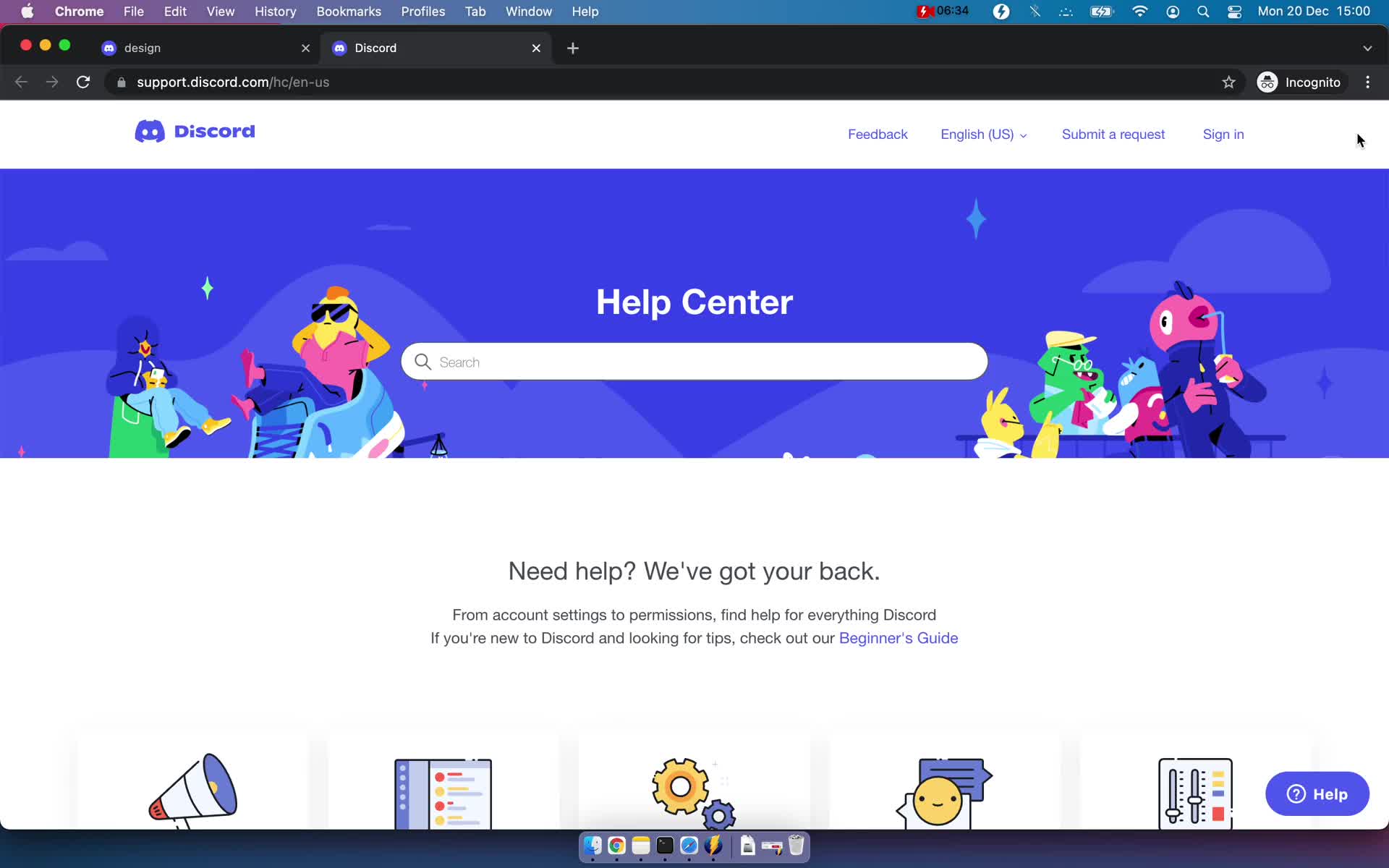Expand the English (US) language dropdown
The image size is (1389, 868).
click(x=984, y=133)
